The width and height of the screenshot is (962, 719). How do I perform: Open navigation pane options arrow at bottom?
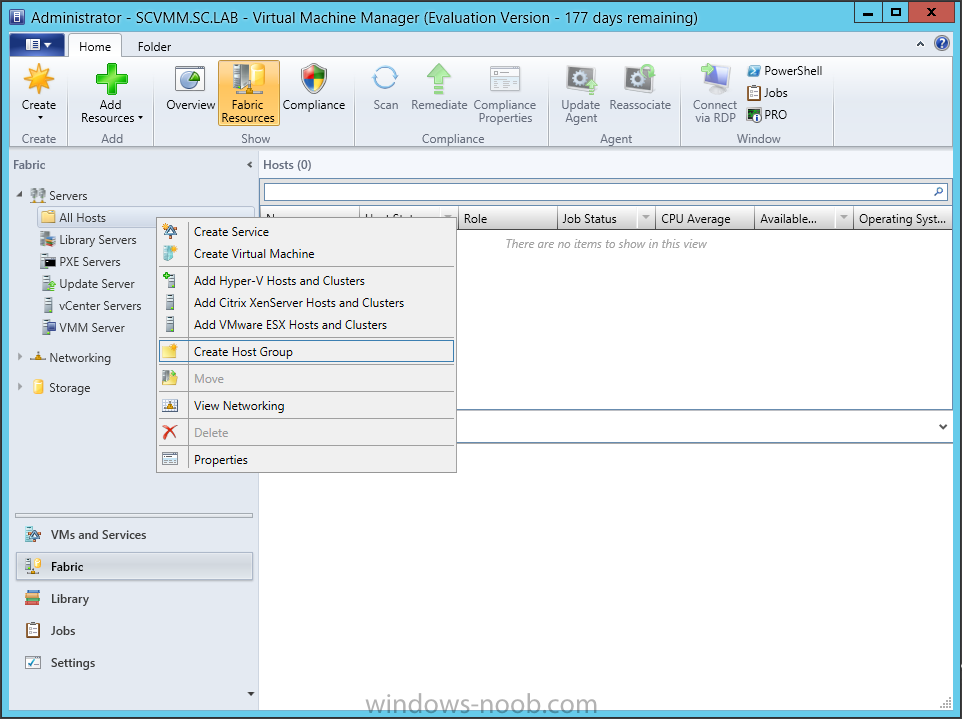(250, 694)
